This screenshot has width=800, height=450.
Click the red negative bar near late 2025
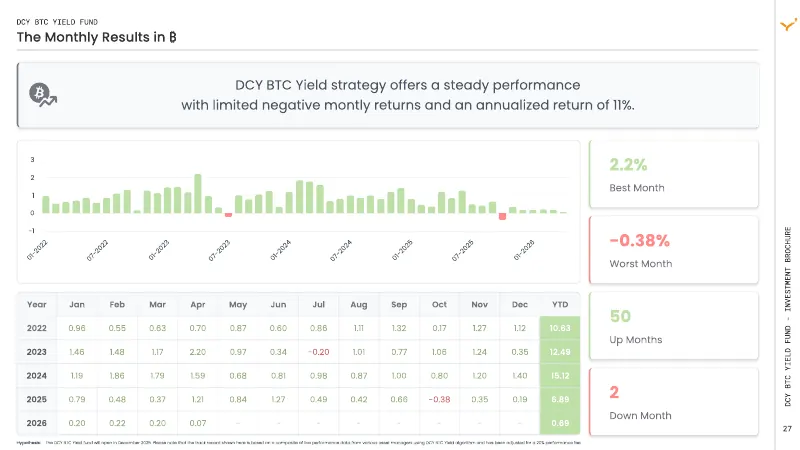(x=503, y=216)
